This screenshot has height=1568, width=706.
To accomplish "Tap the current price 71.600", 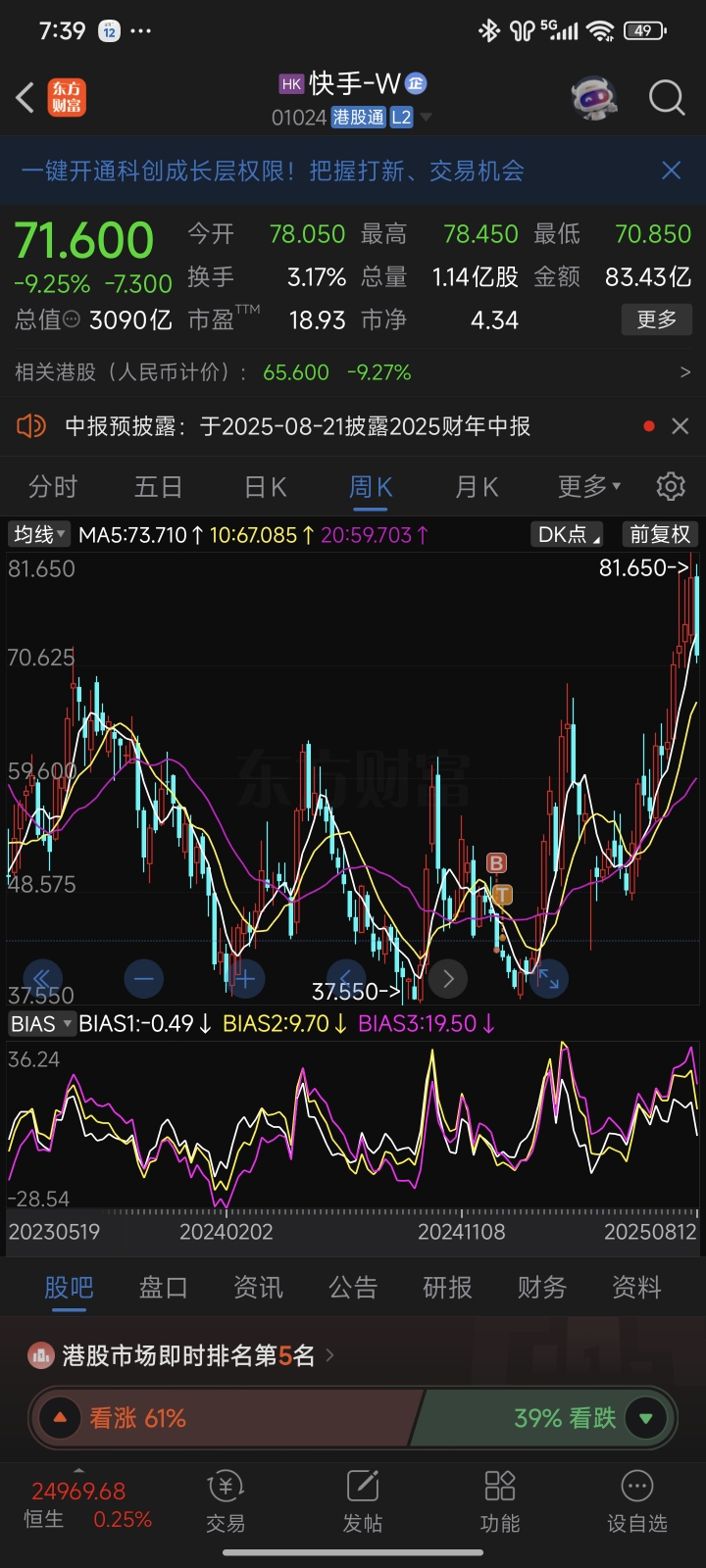I will [84, 240].
